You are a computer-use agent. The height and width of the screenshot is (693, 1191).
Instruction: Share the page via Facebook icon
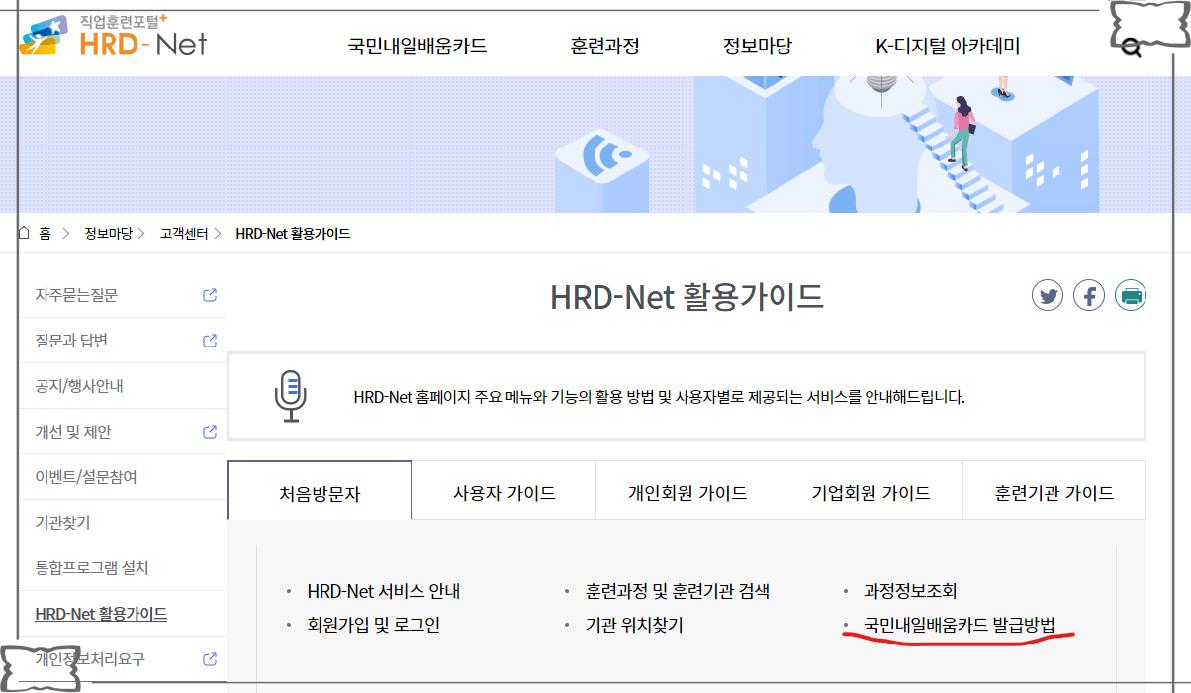pyautogui.click(x=1088, y=294)
